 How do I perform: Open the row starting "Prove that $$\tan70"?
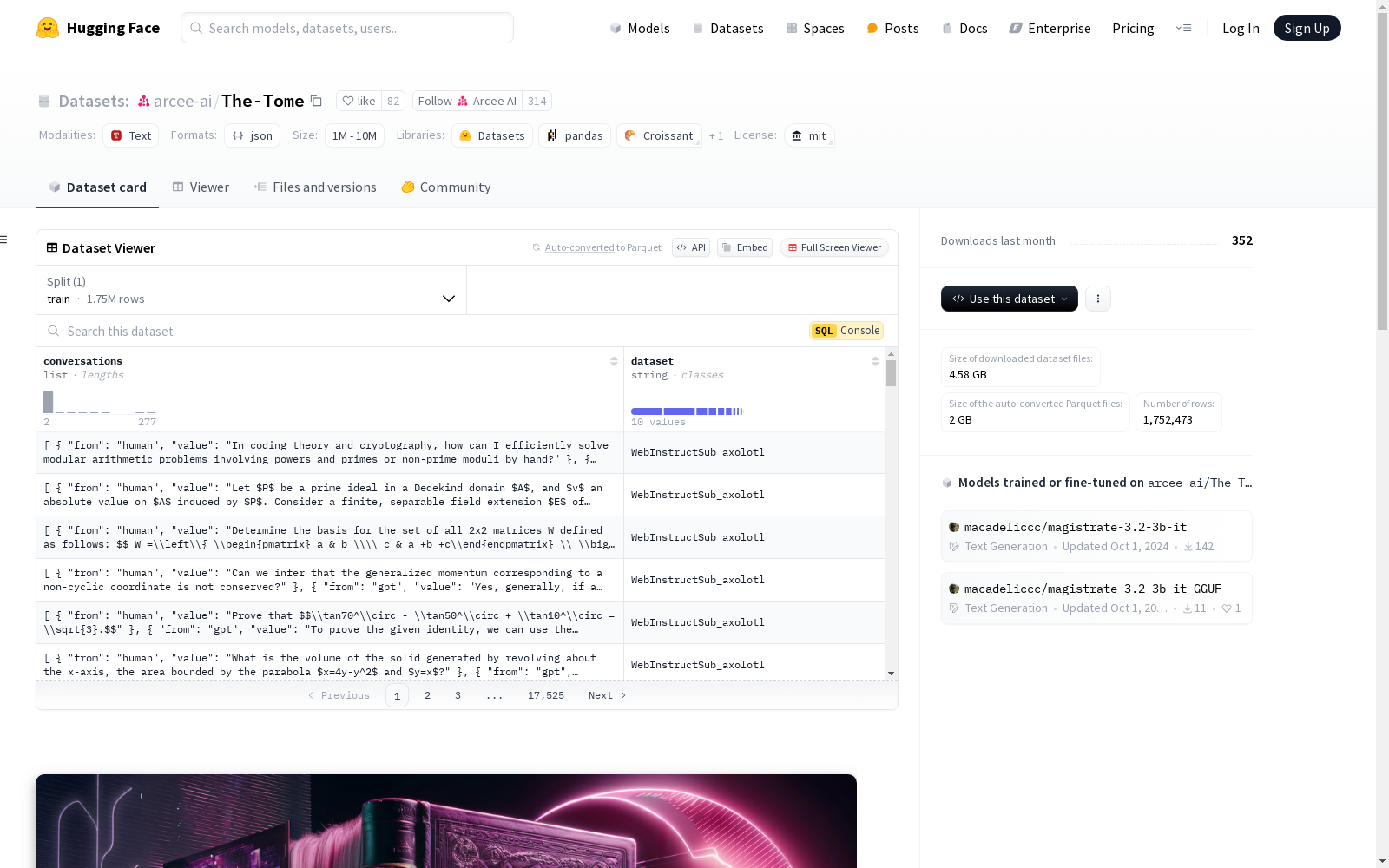click(x=460, y=622)
